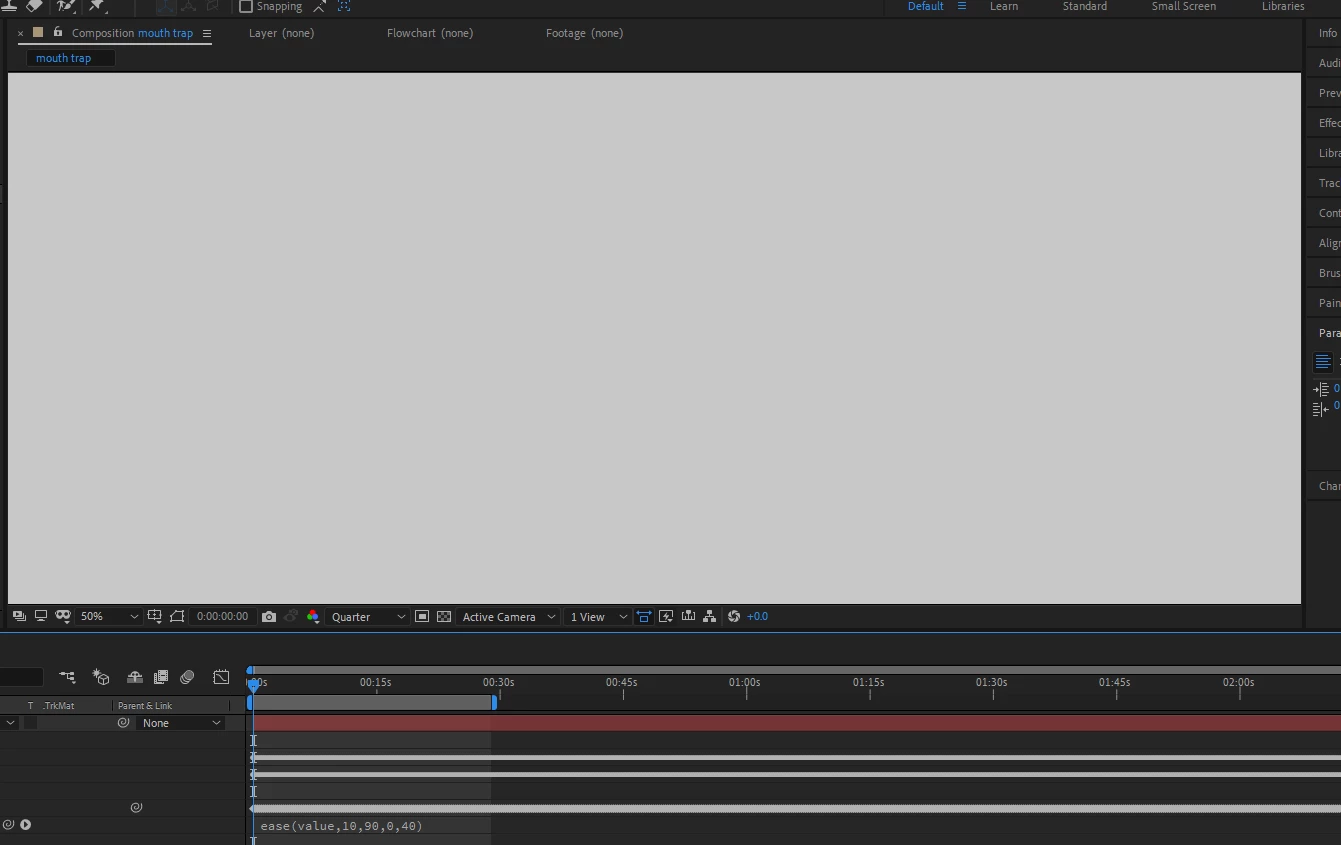Close the Composition mouth trap panel
The height and width of the screenshot is (845, 1341).
coord(20,33)
